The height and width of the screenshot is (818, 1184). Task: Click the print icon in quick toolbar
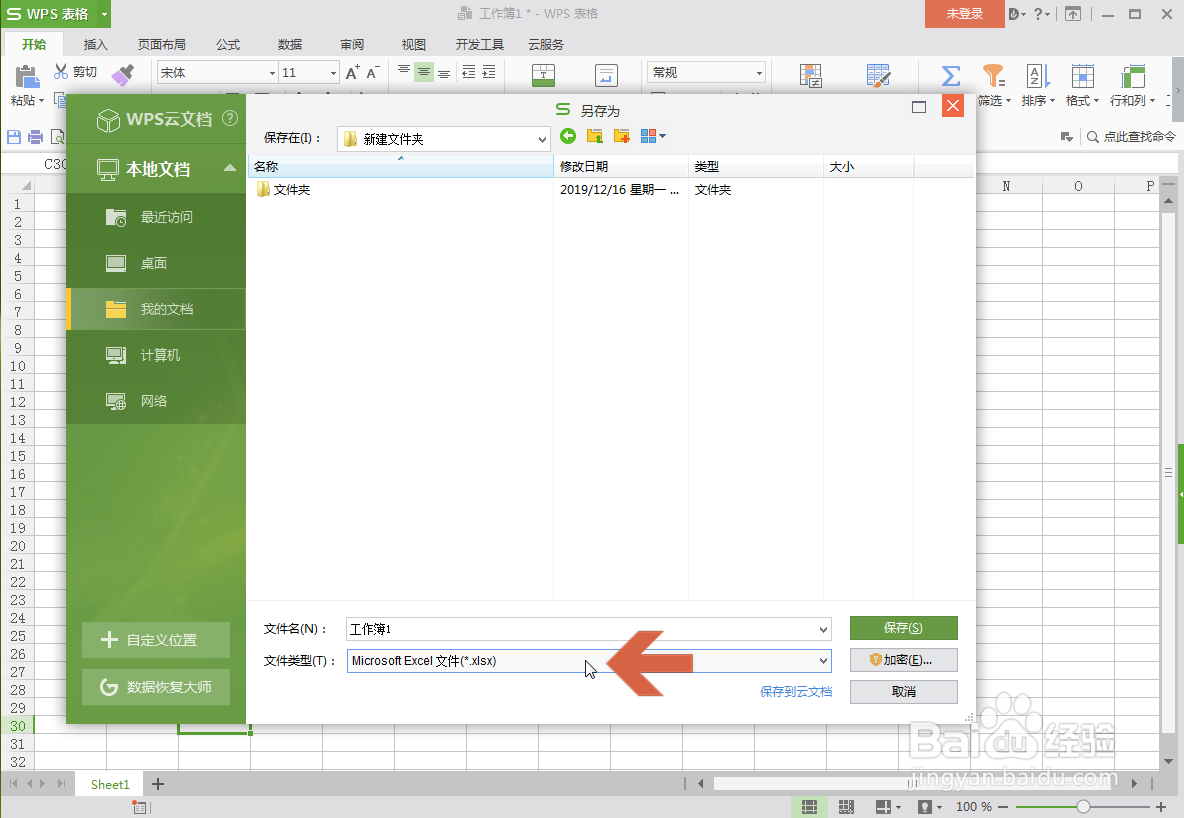click(x=35, y=137)
